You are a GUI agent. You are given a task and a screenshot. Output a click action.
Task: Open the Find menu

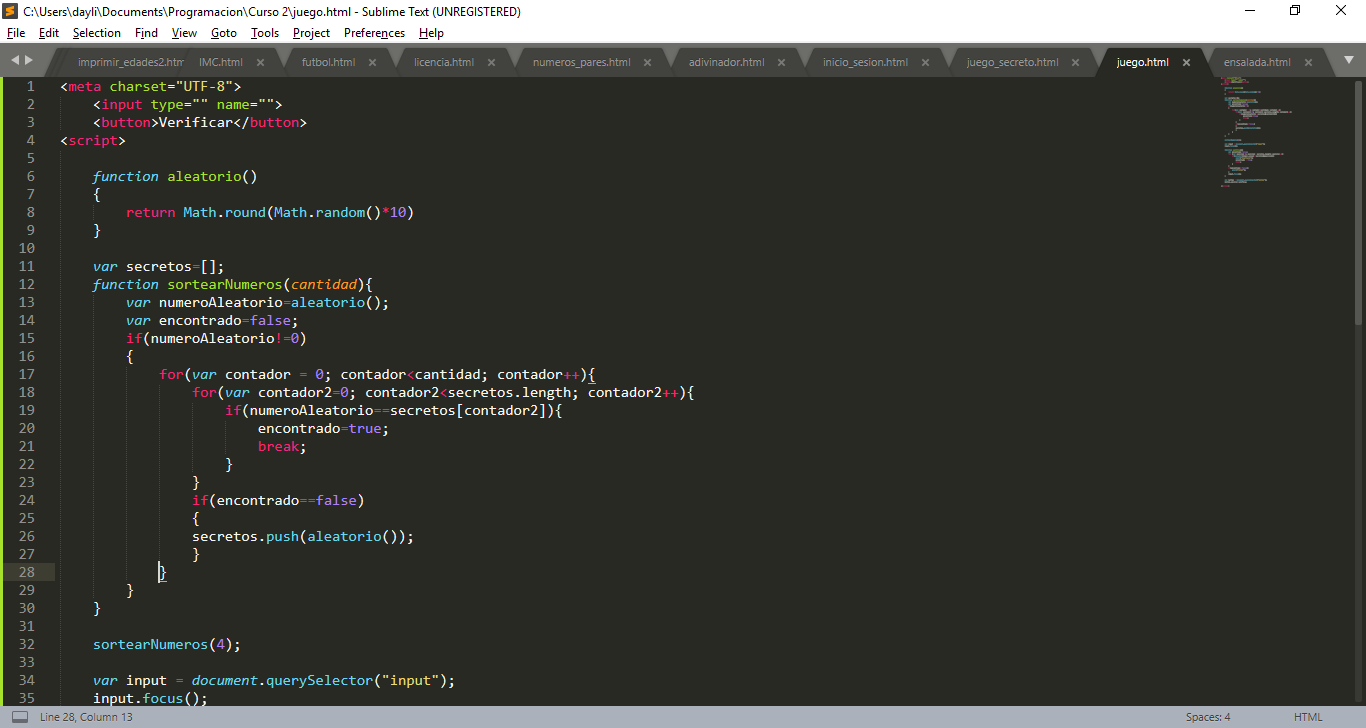point(146,33)
